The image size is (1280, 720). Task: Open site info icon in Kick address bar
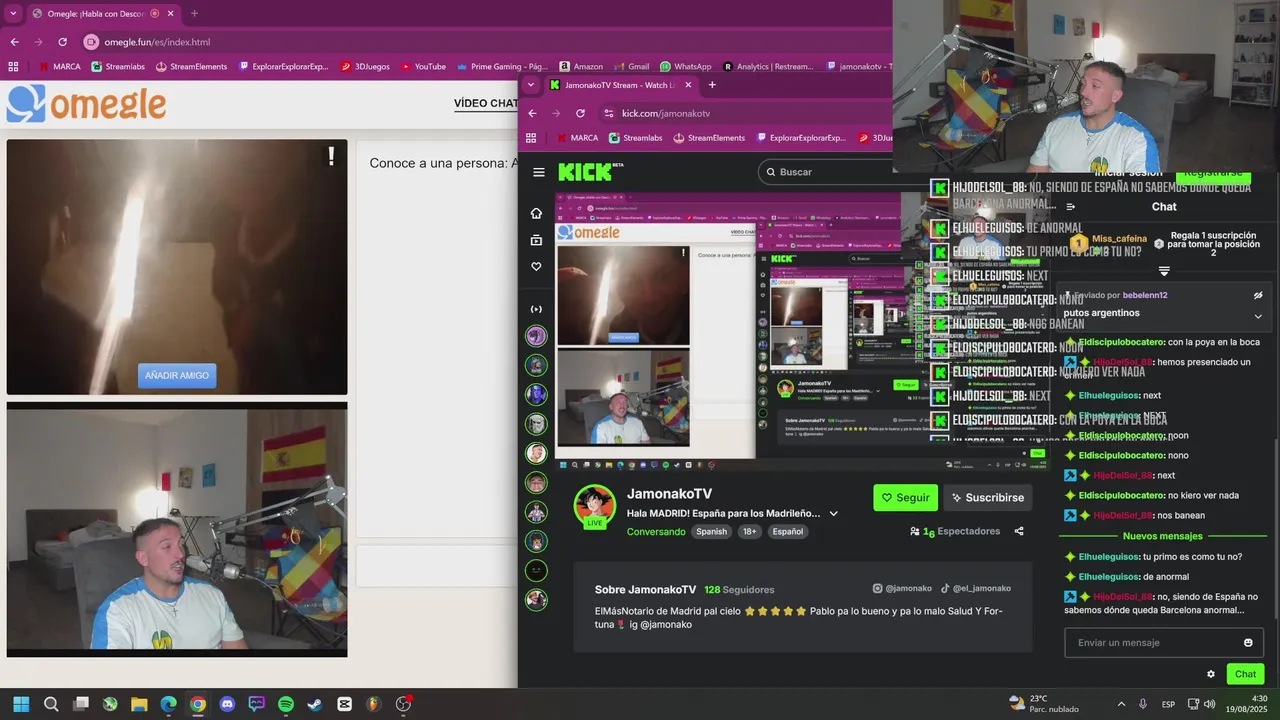pos(610,113)
